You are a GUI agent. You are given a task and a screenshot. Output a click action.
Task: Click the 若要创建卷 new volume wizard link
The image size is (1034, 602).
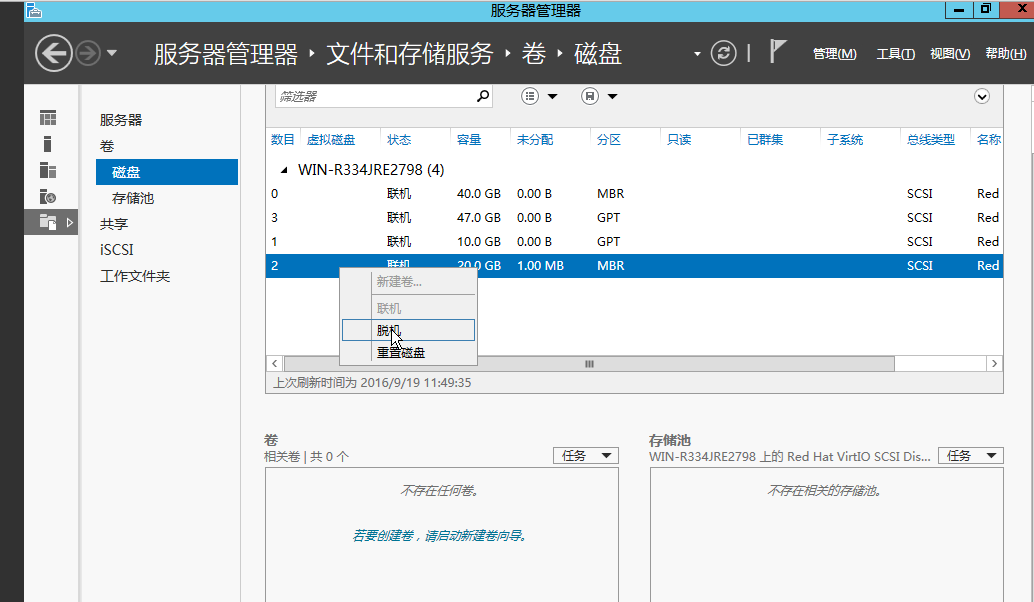tap(442, 535)
